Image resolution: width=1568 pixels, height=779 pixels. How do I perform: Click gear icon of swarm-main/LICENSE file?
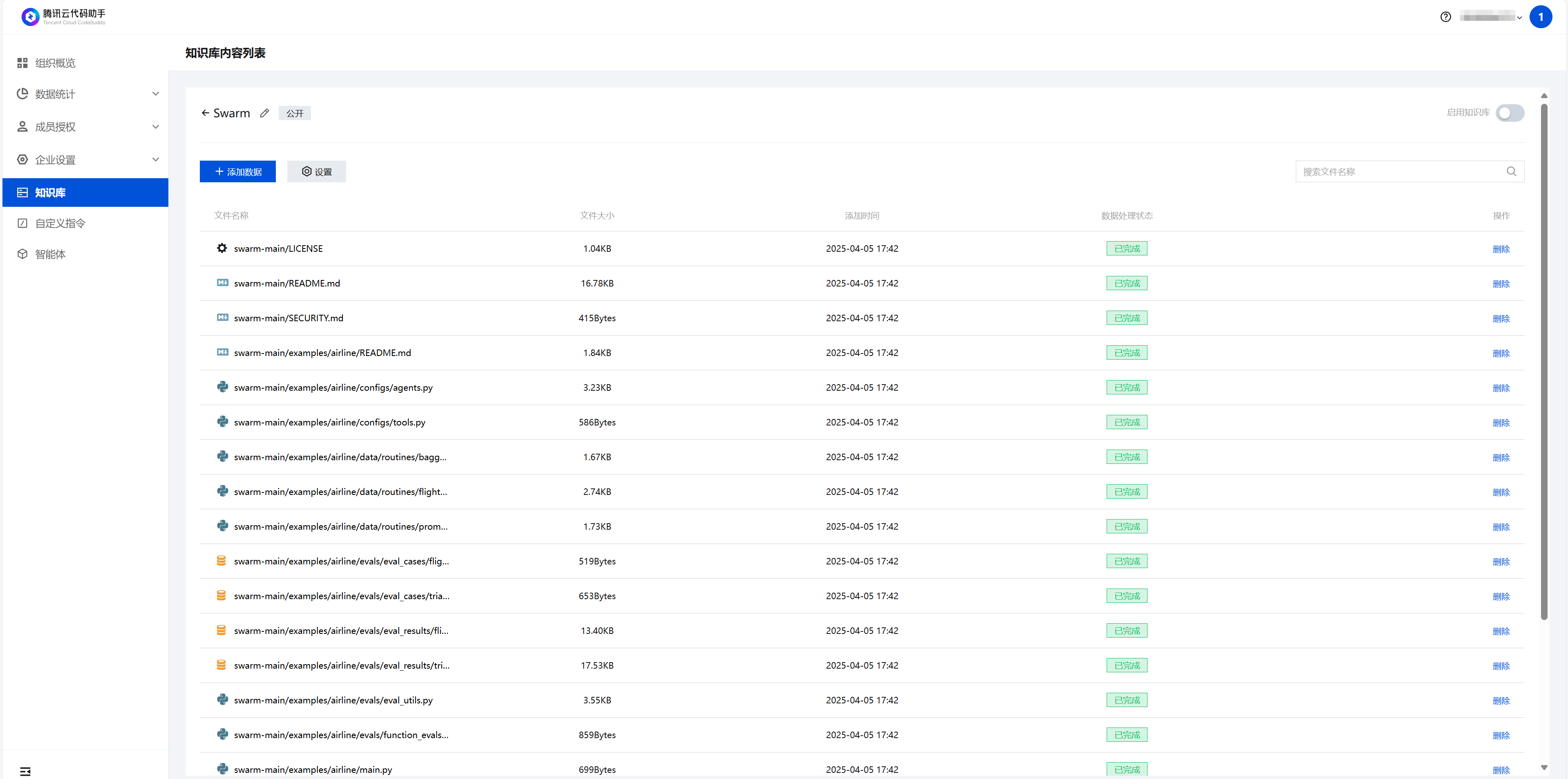click(222, 248)
